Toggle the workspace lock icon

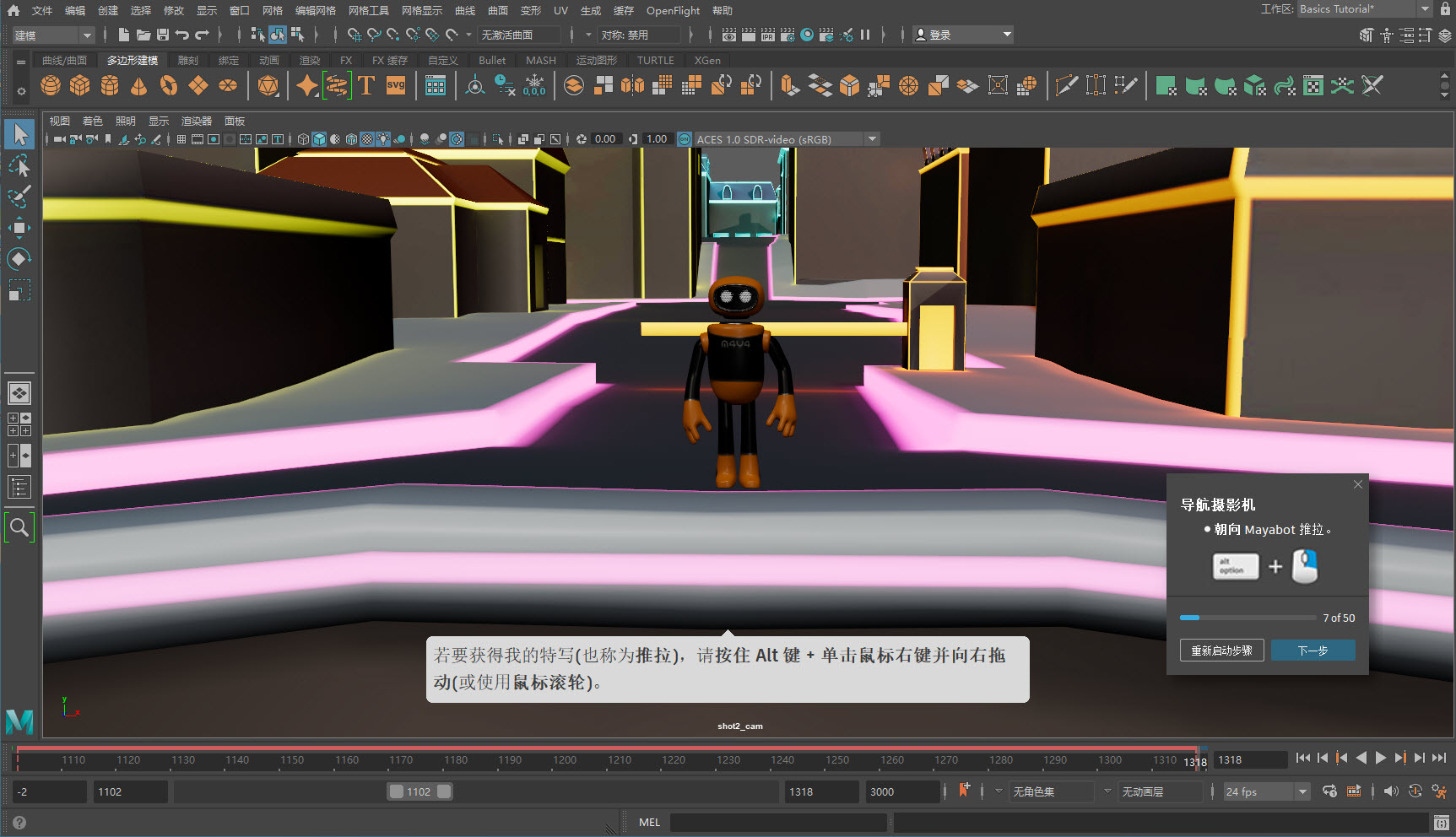[x=1445, y=9]
